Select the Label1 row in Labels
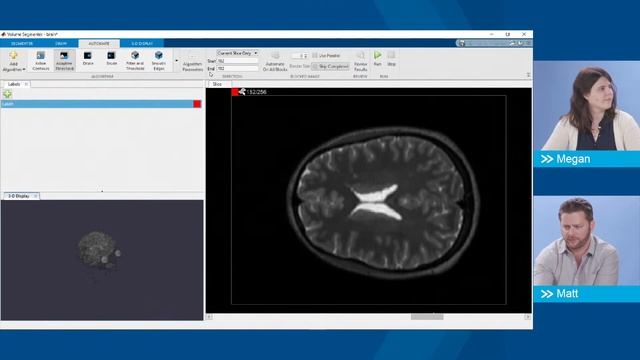This screenshot has height=360, width=640. pos(101,104)
